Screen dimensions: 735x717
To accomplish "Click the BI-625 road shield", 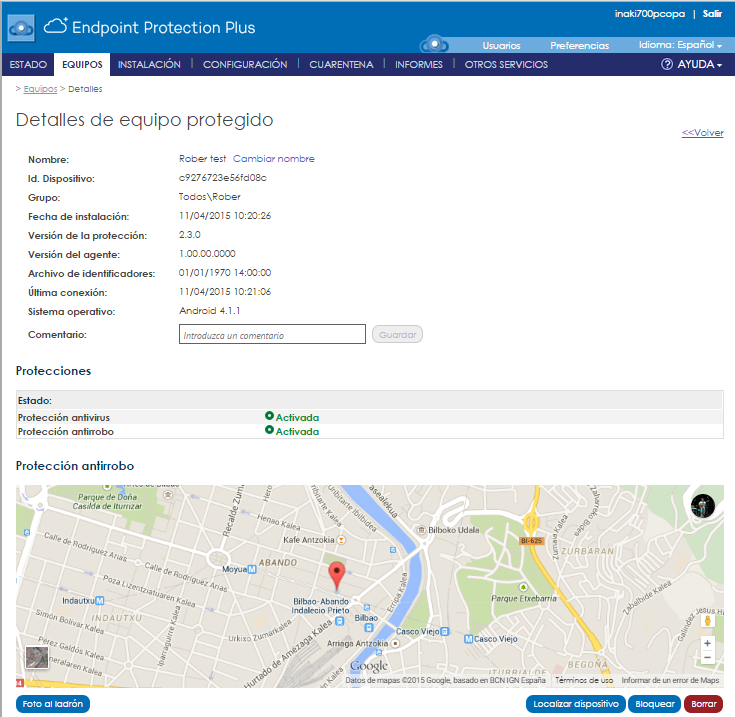I will tap(532, 541).
